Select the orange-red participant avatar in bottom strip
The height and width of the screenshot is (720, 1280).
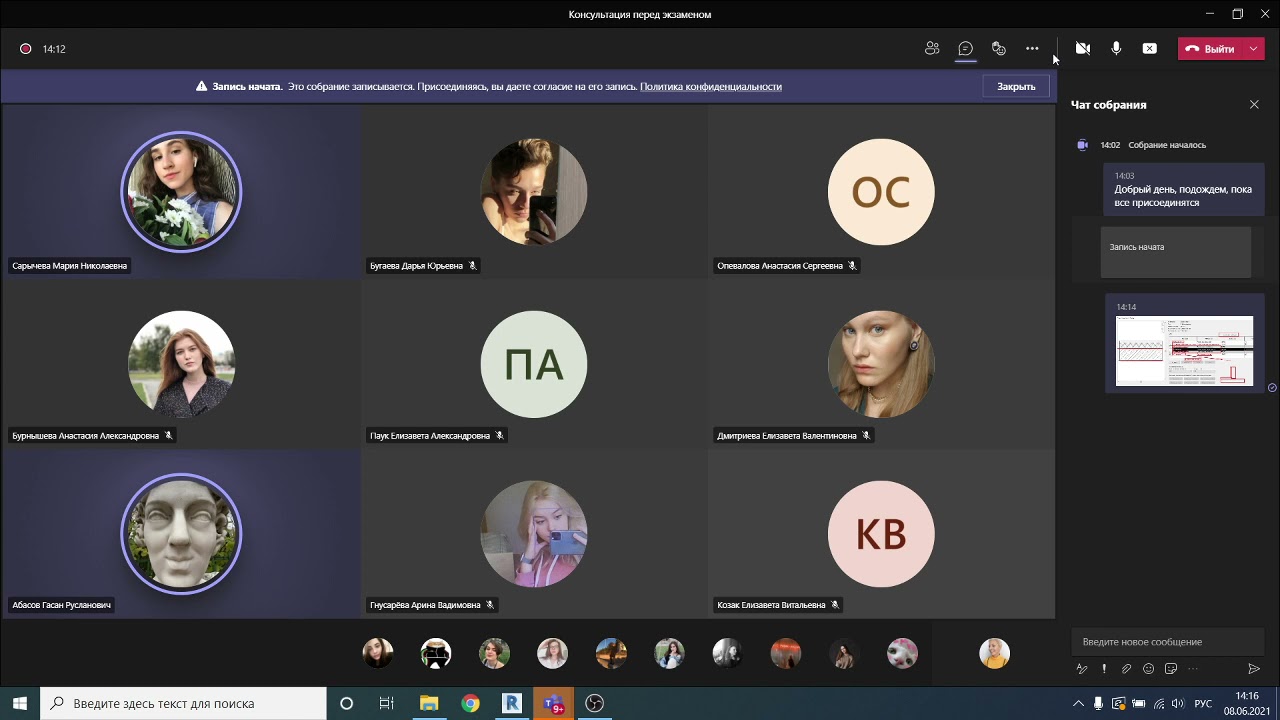(x=786, y=653)
